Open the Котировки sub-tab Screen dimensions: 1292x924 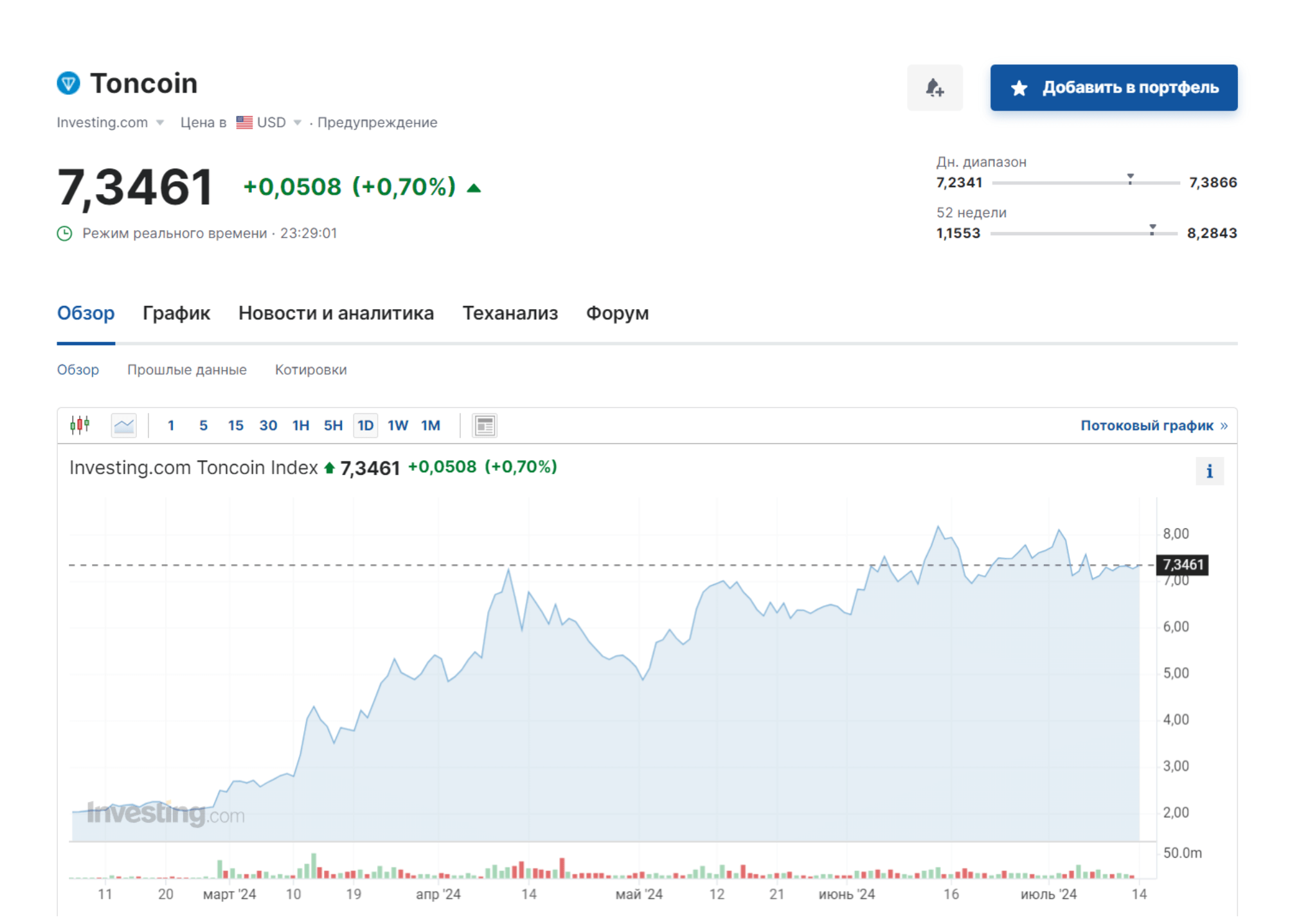click(x=310, y=369)
